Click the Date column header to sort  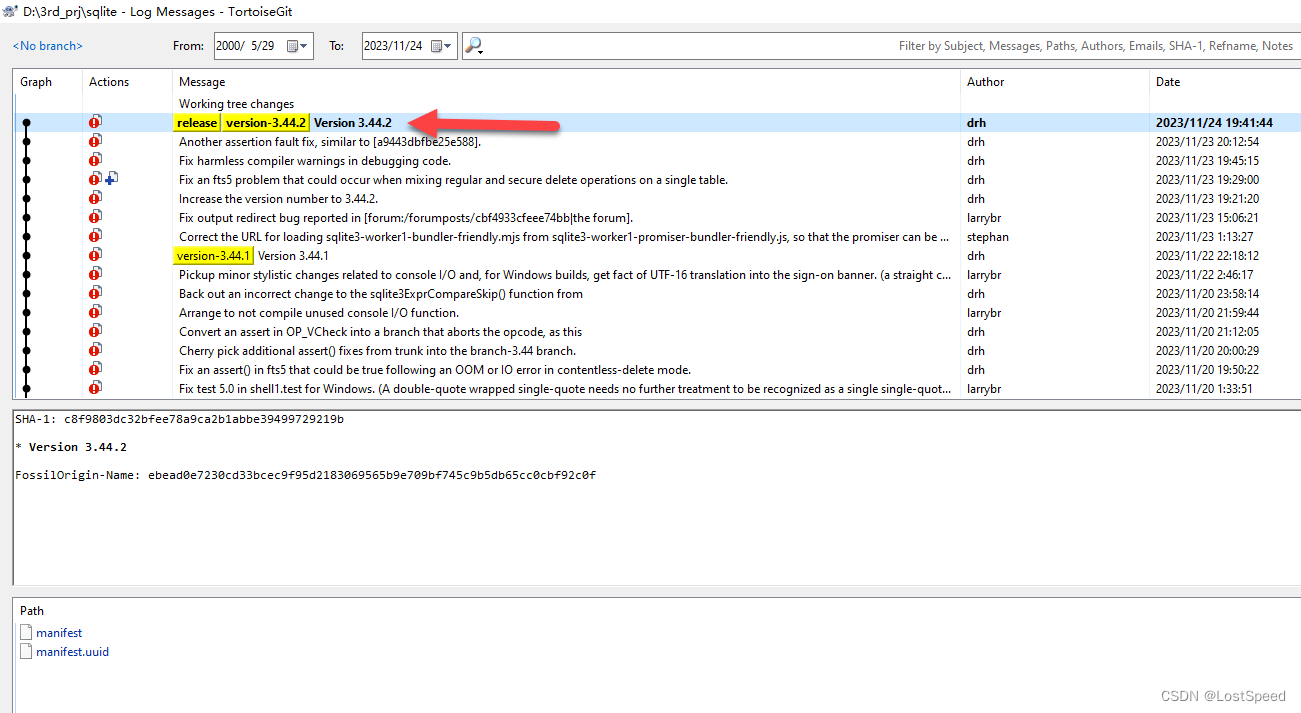coord(1170,82)
